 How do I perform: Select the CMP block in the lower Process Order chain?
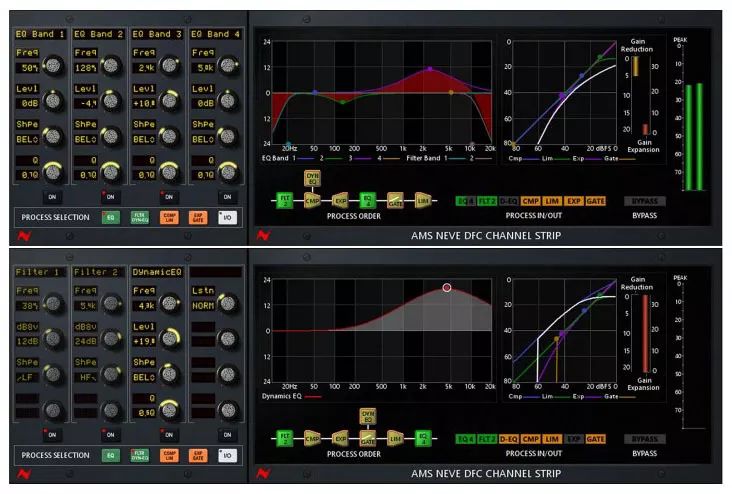pyautogui.click(x=312, y=438)
